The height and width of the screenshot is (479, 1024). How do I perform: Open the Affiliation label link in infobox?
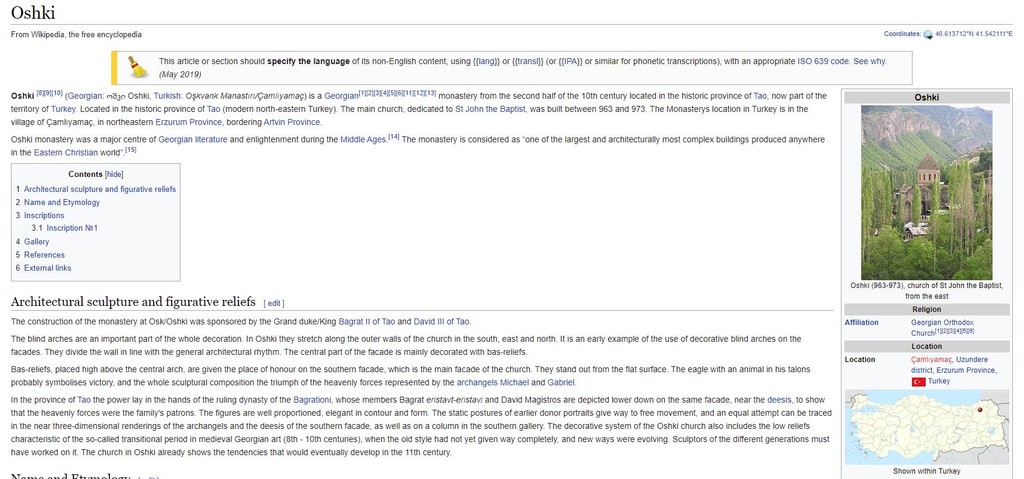click(861, 323)
